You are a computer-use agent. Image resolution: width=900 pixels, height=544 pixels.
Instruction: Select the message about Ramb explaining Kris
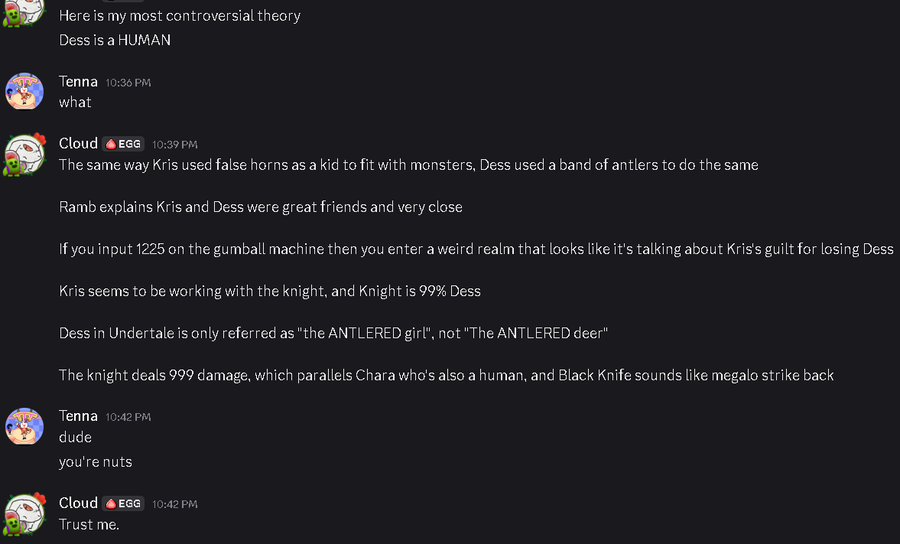(261, 207)
